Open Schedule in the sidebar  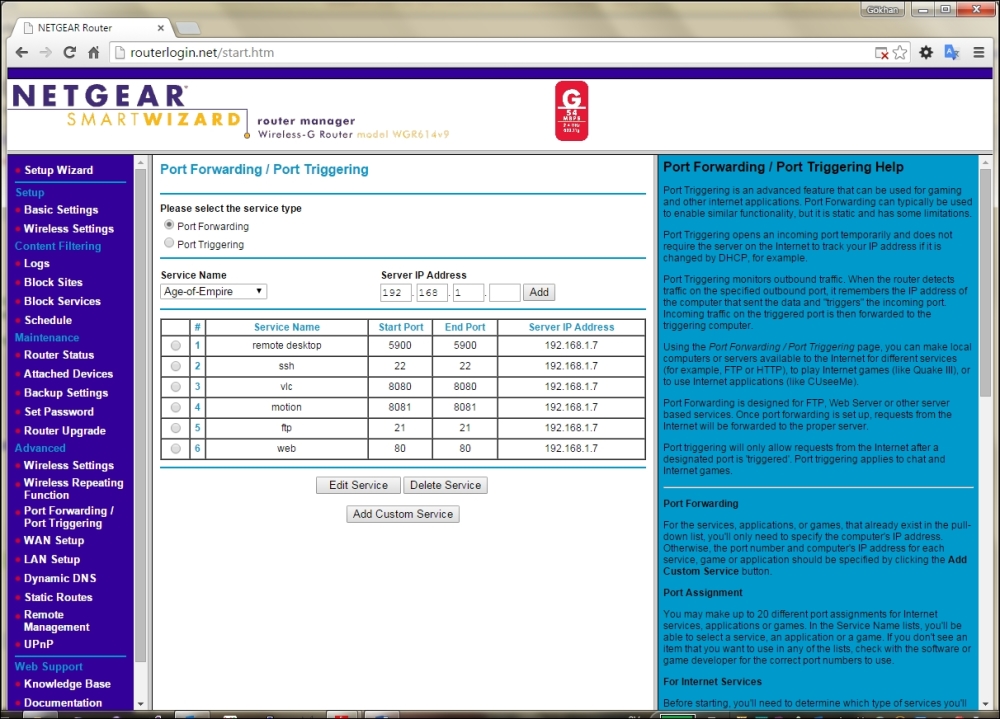coord(48,320)
